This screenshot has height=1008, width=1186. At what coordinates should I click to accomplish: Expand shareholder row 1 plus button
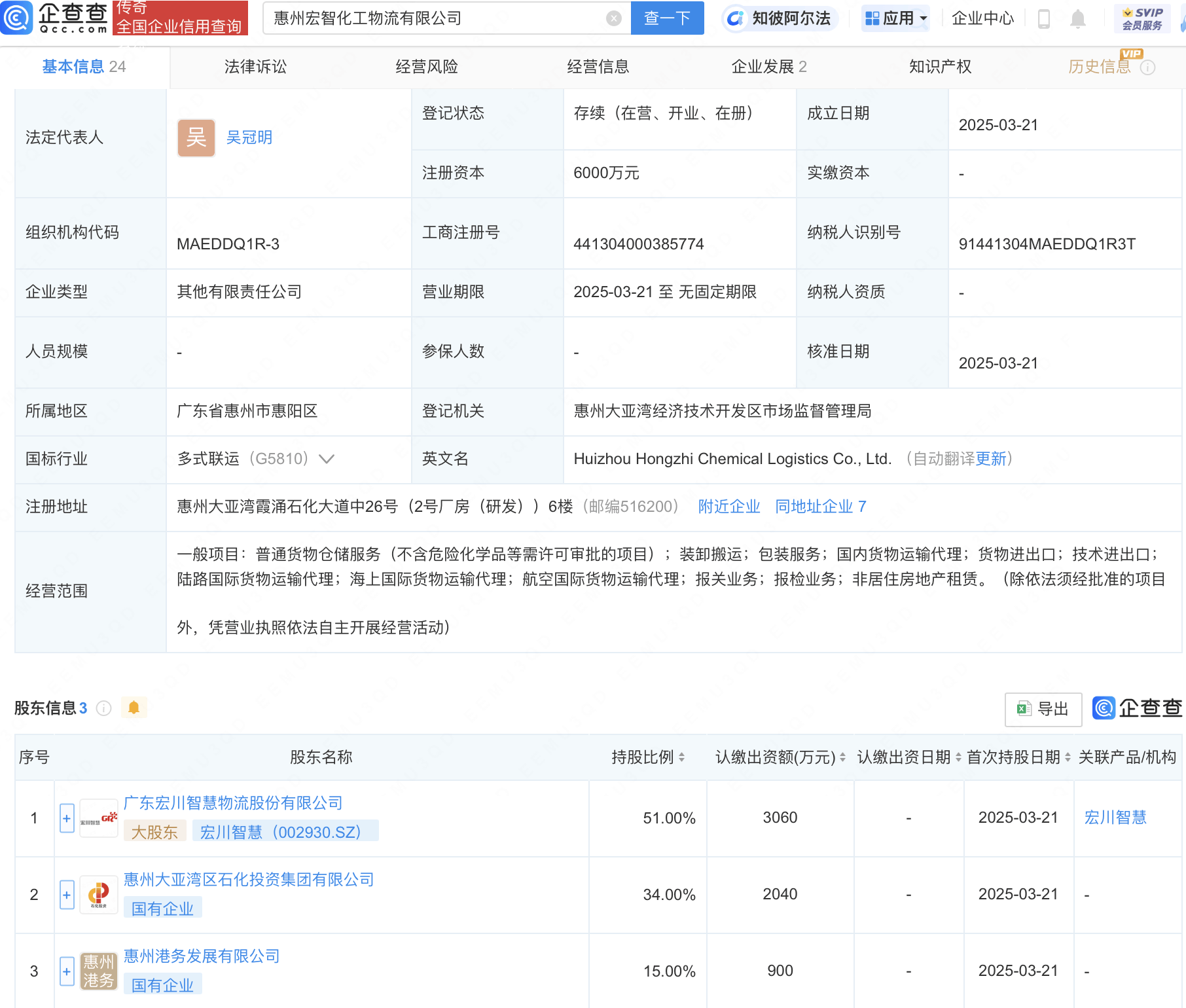tap(67, 818)
